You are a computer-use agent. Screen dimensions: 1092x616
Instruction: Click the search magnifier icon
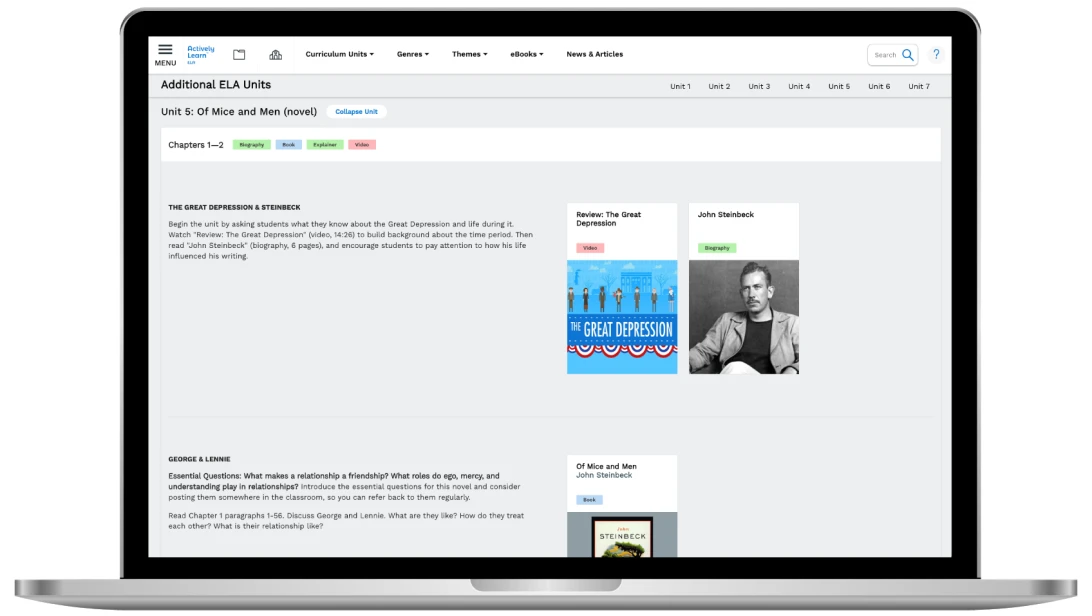click(x=907, y=54)
